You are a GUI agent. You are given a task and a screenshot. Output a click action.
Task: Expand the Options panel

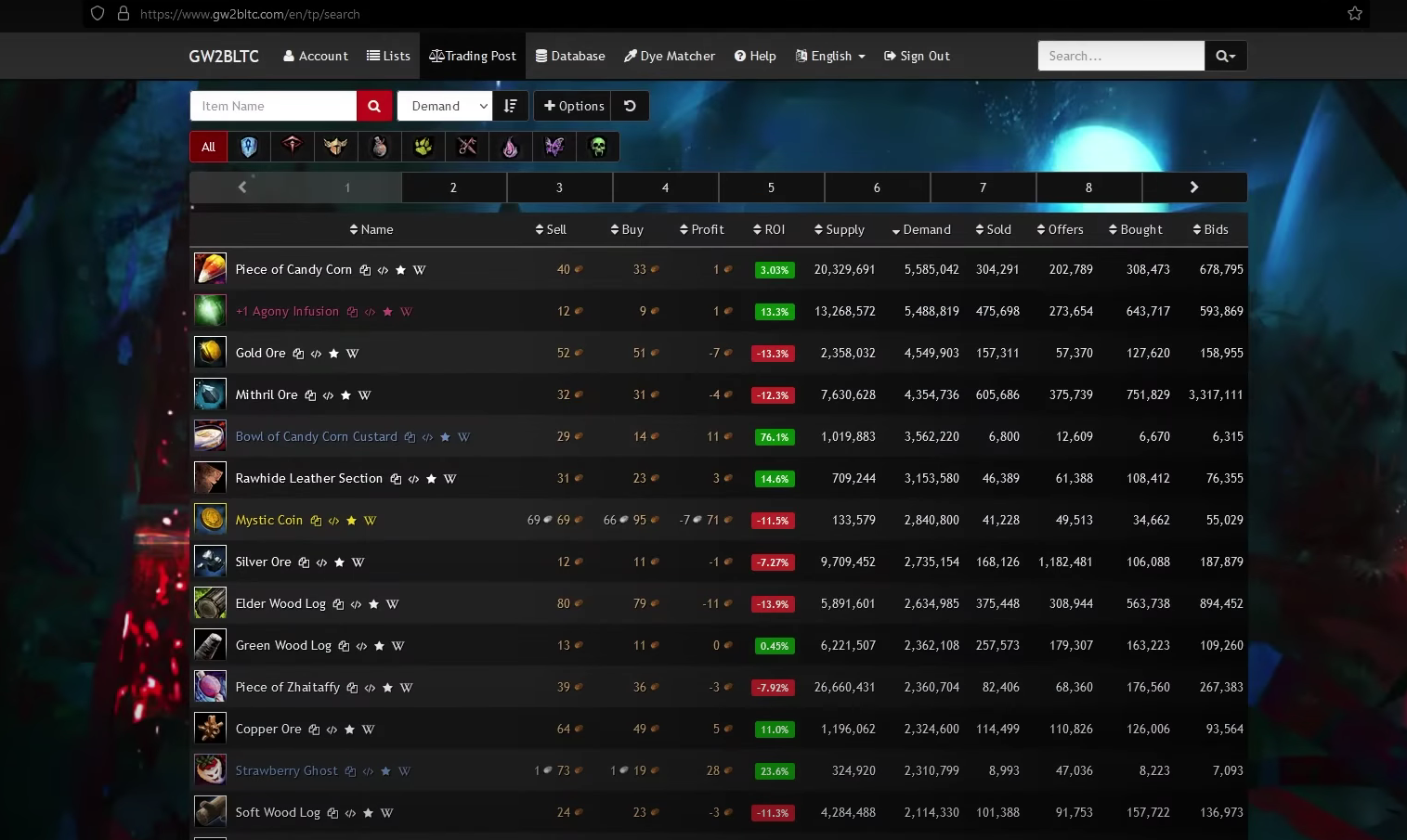click(573, 106)
